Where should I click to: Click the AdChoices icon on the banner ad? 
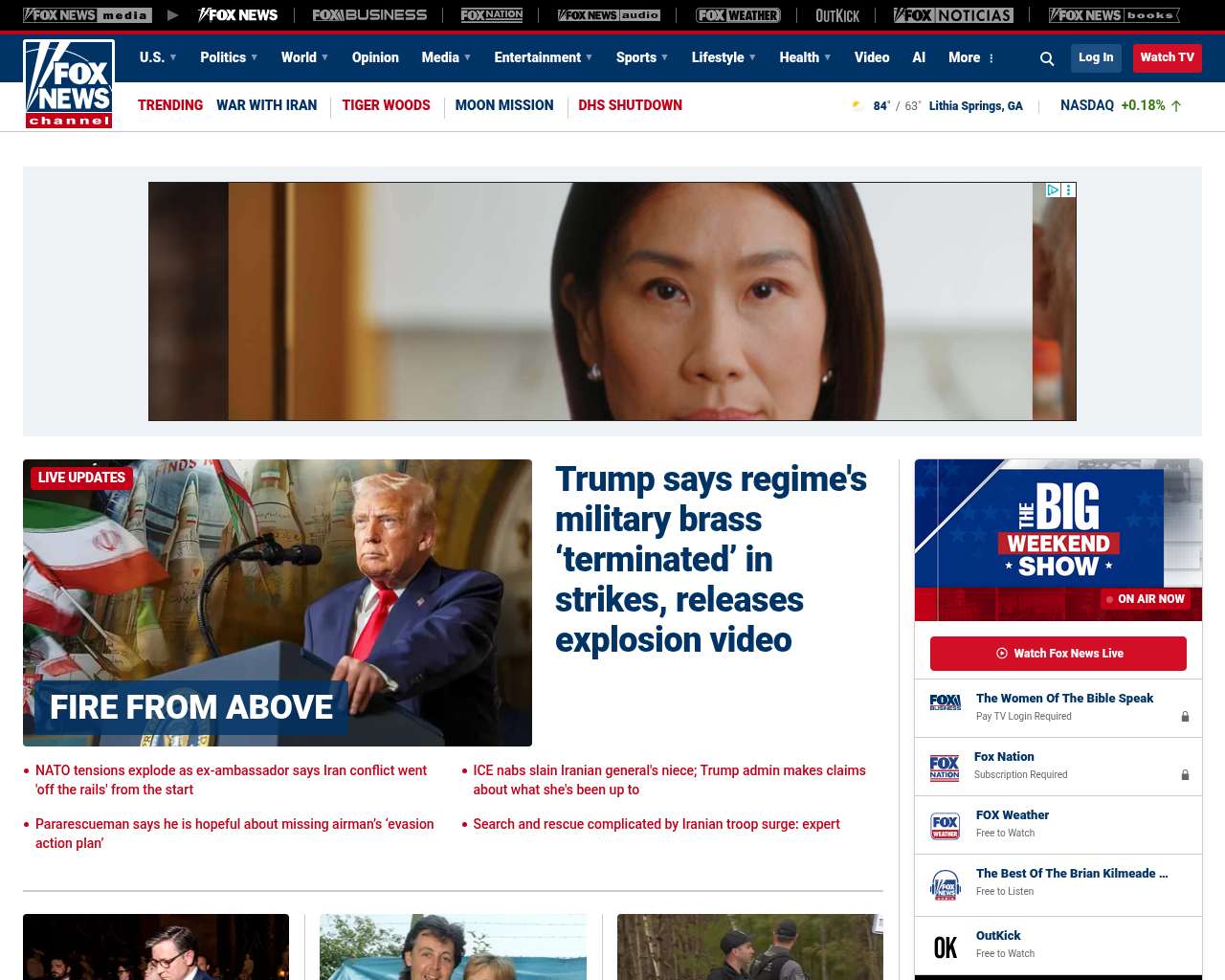[1053, 190]
